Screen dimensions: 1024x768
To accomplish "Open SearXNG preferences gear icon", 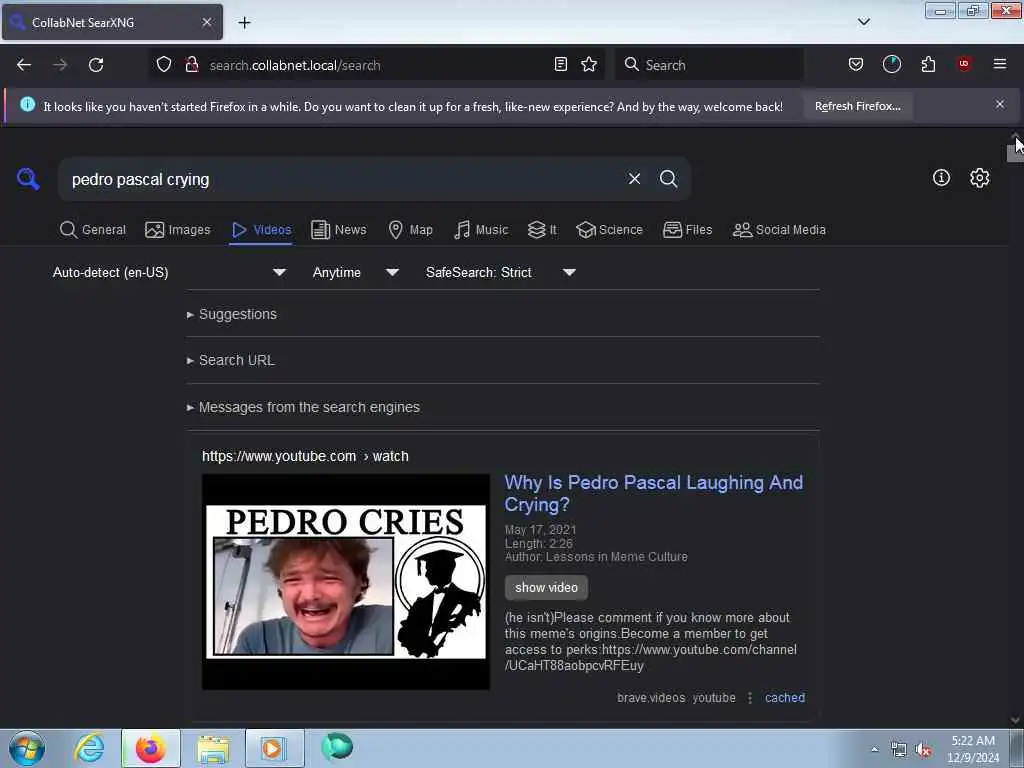I will click(x=979, y=178).
